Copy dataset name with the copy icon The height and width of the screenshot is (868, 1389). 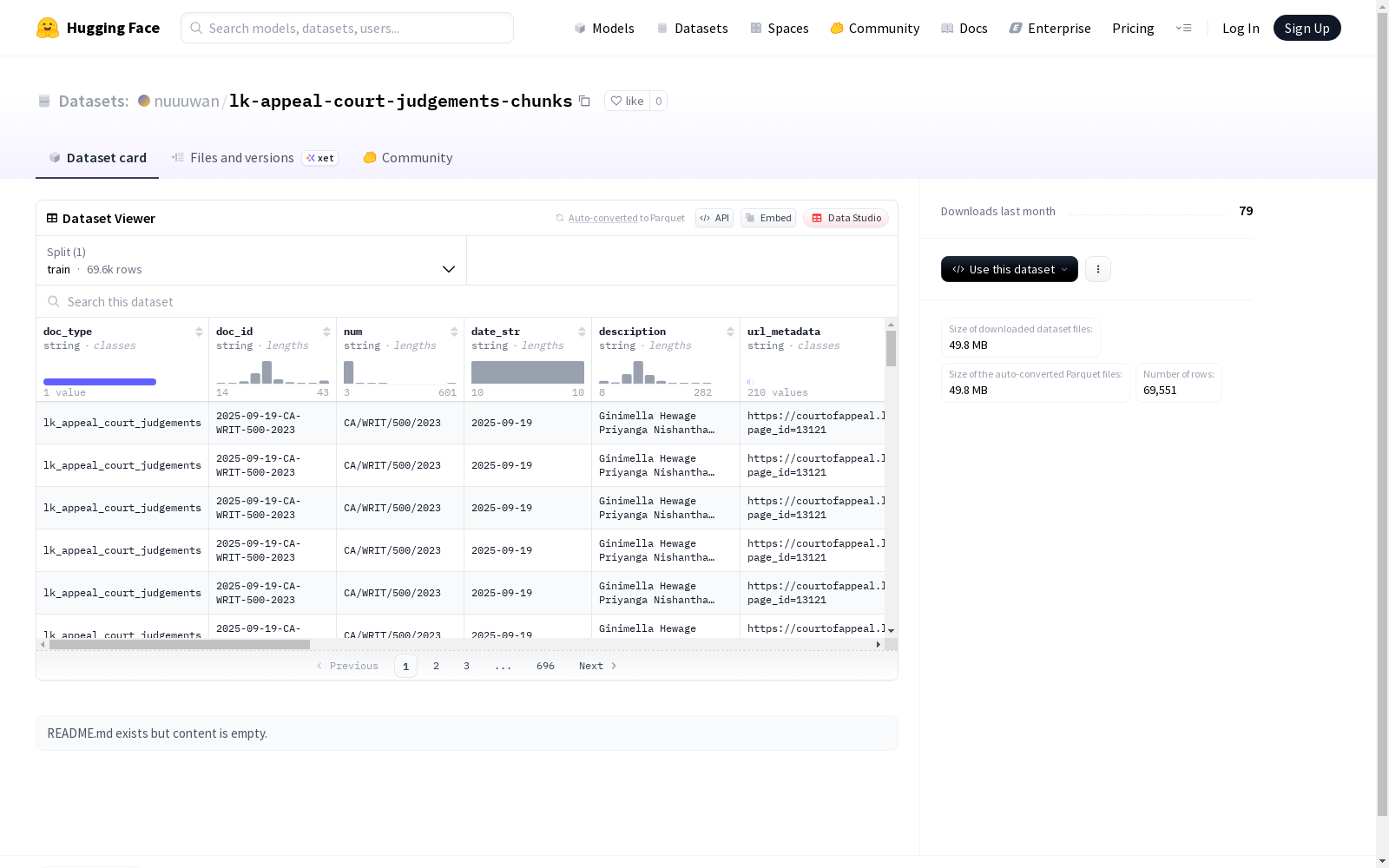pyautogui.click(x=584, y=101)
